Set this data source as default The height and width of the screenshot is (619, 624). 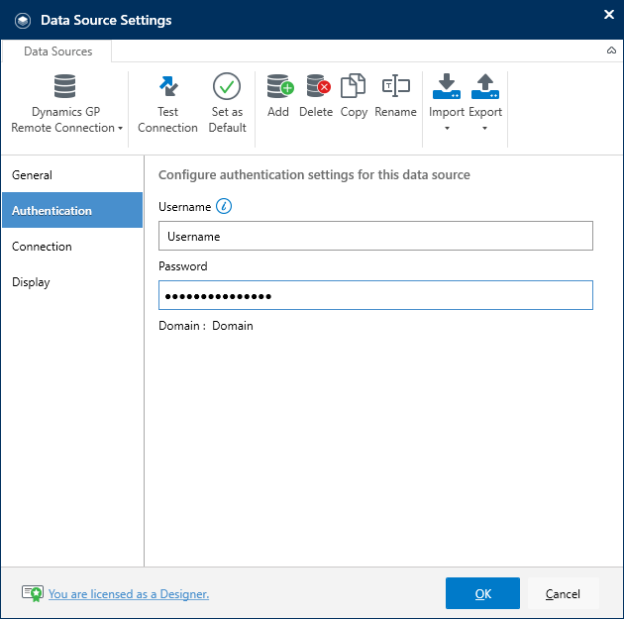click(227, 104)
